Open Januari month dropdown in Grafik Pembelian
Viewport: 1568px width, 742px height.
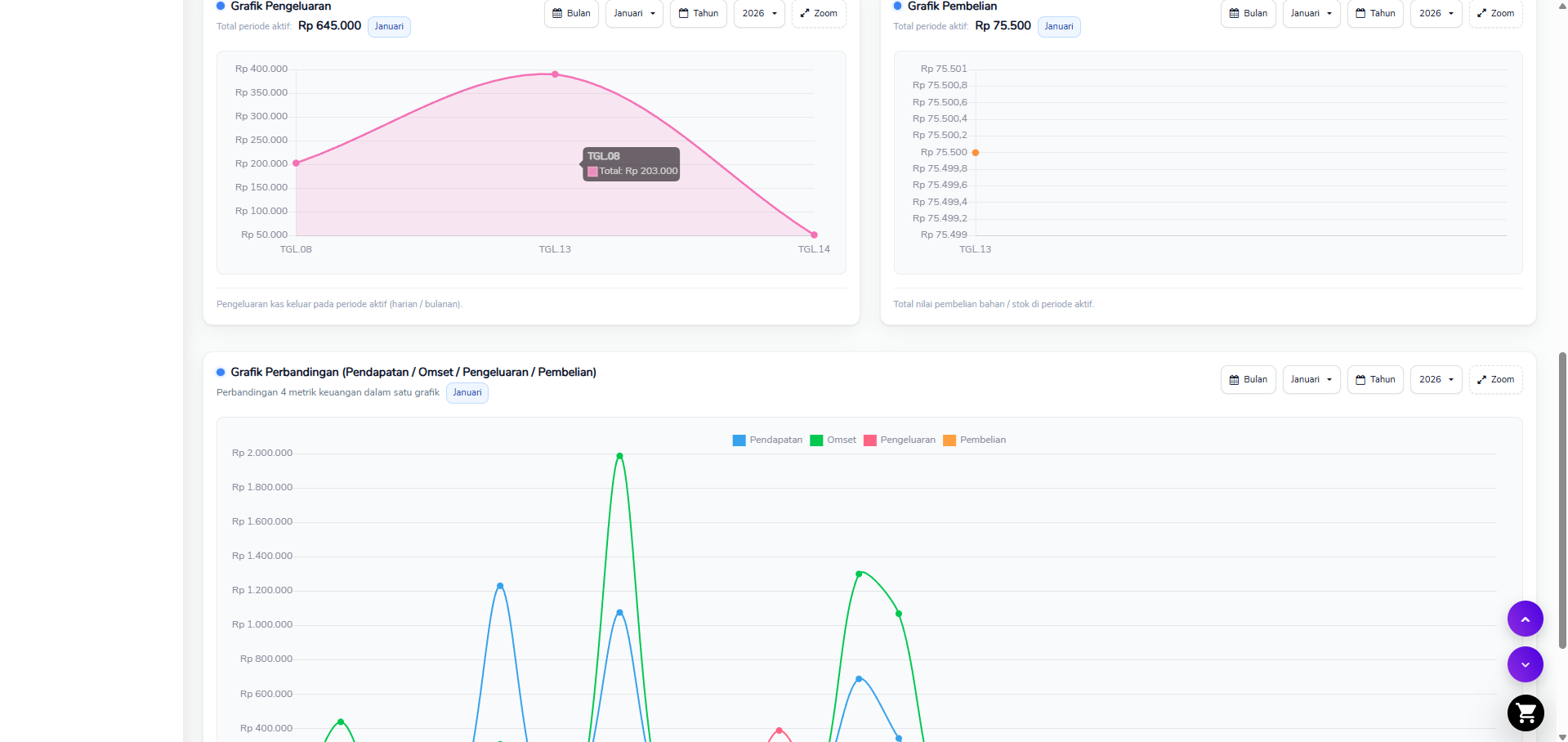point(1311,13)
